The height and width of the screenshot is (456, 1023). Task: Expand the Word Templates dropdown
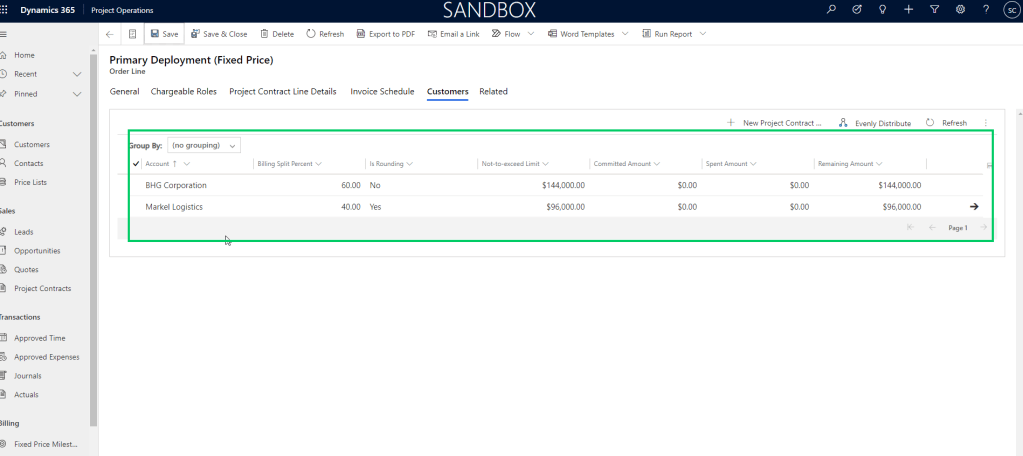click(x=625, y=34)
